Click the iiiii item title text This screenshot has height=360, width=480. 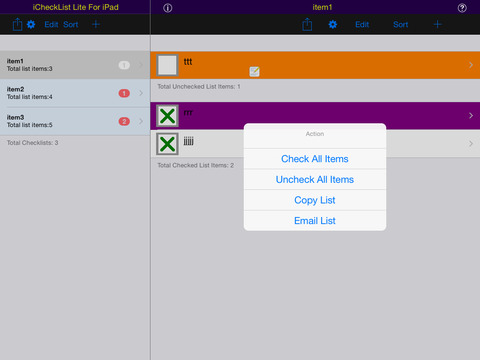pyautogui.click(x=188, y=141)
